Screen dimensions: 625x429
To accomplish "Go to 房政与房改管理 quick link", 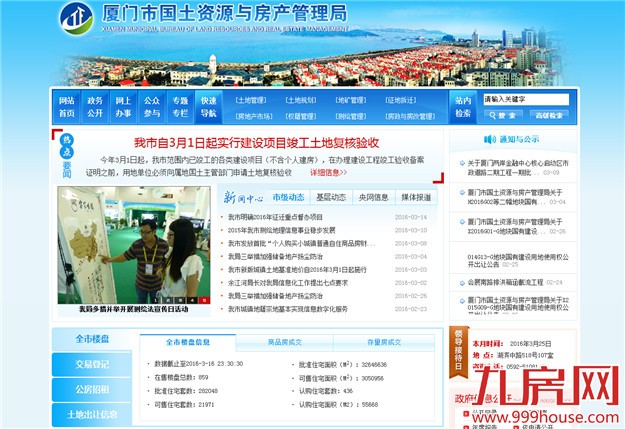I will click(410, 116).
